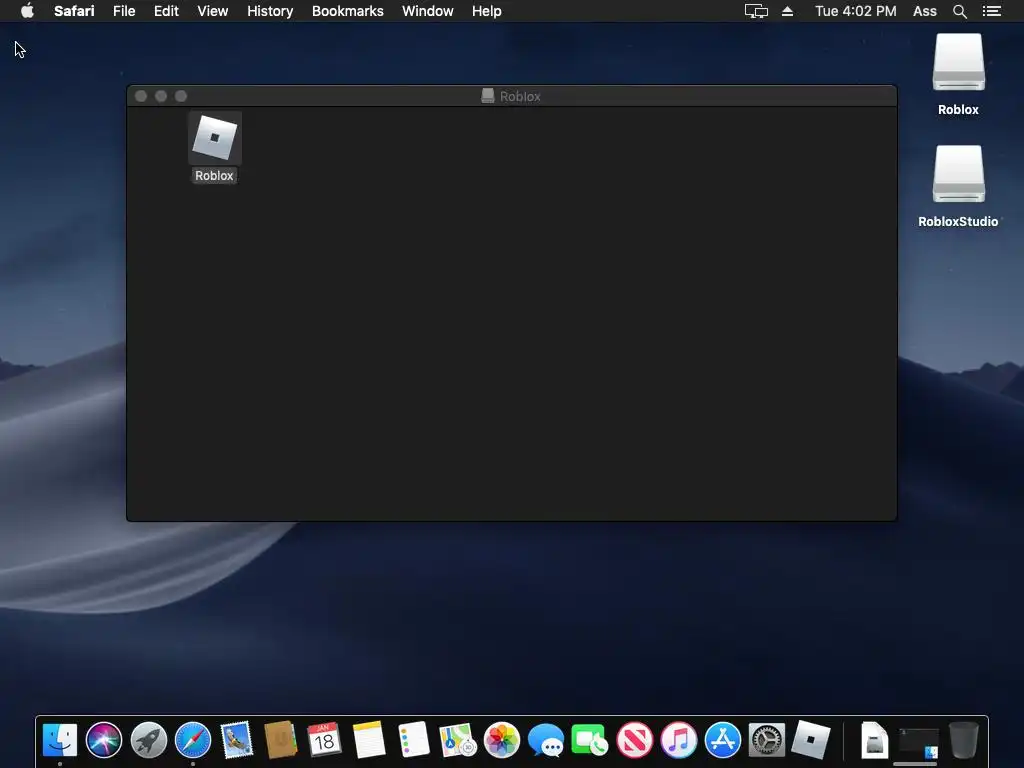Open App Store in Dock

pos(722,740)
